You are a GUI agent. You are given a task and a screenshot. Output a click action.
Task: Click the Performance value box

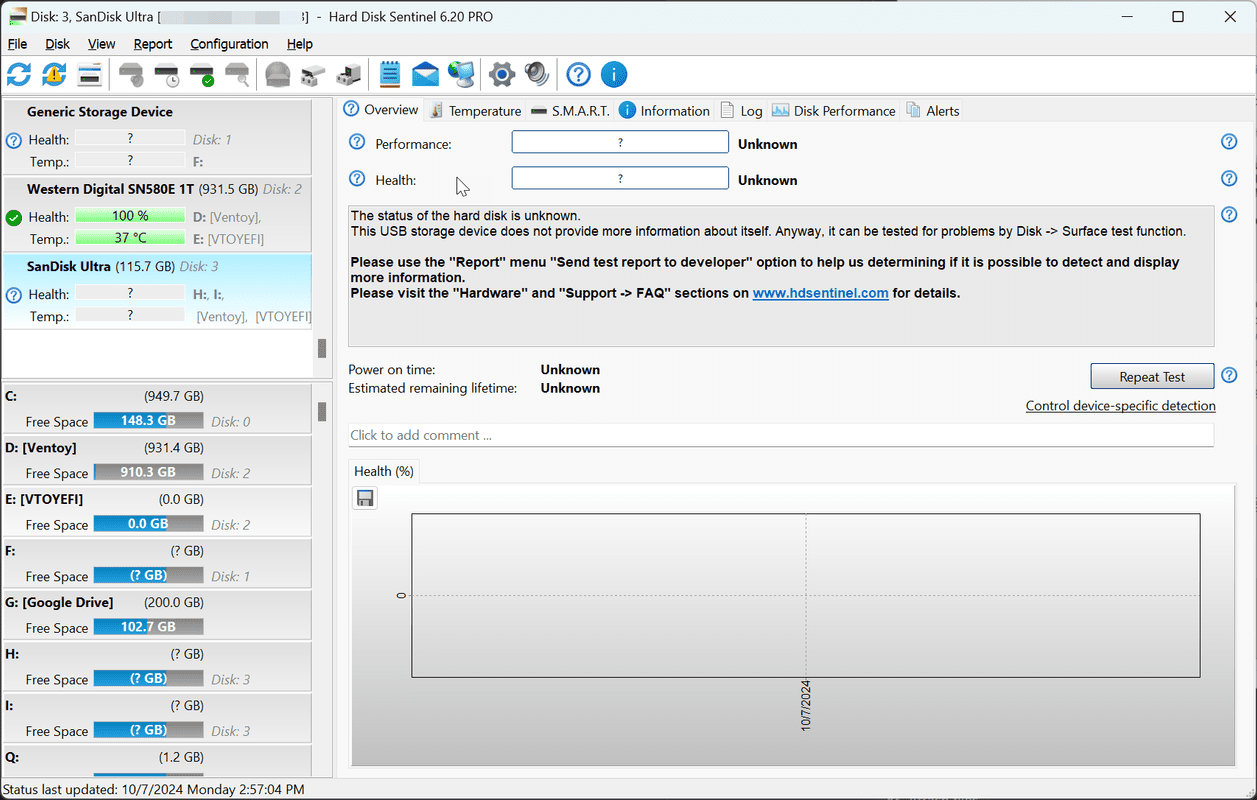pos(620,143)
